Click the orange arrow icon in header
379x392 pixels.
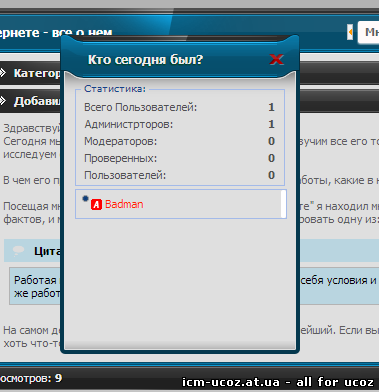[350, 32]
